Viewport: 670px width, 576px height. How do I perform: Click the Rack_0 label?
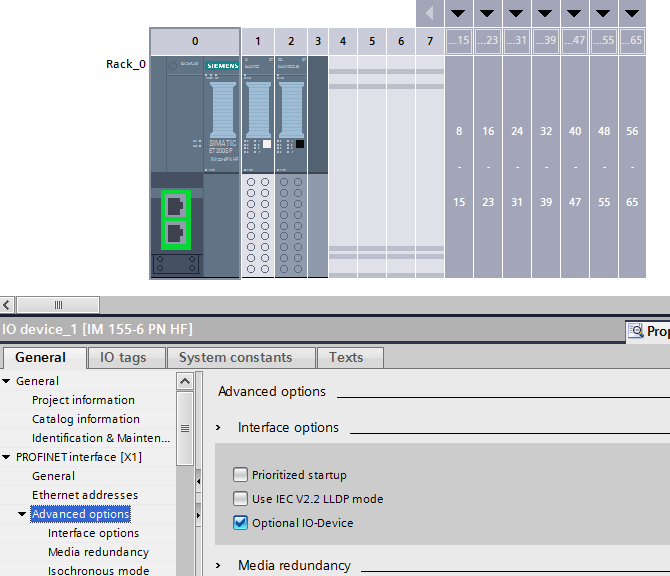pyautogui.click(x=126, y=64)
